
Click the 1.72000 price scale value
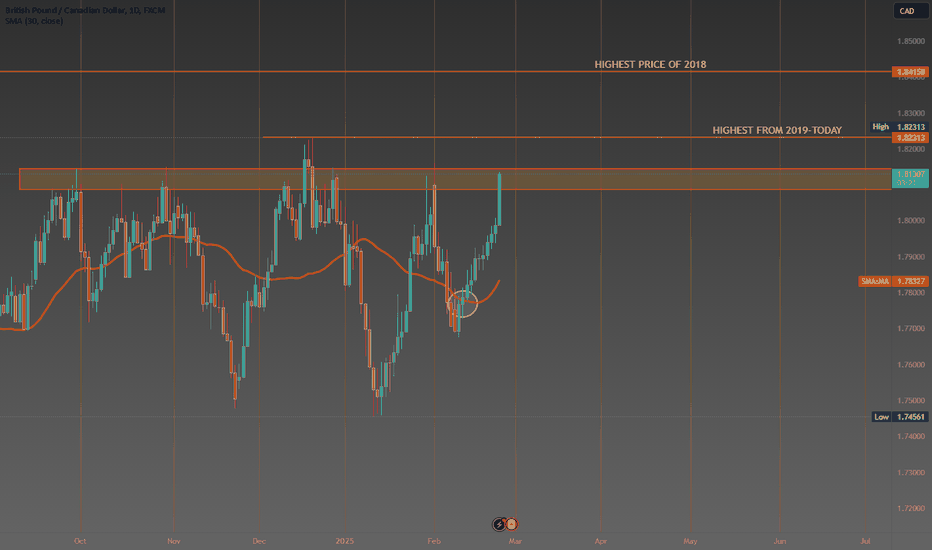[x=911, y=508]
